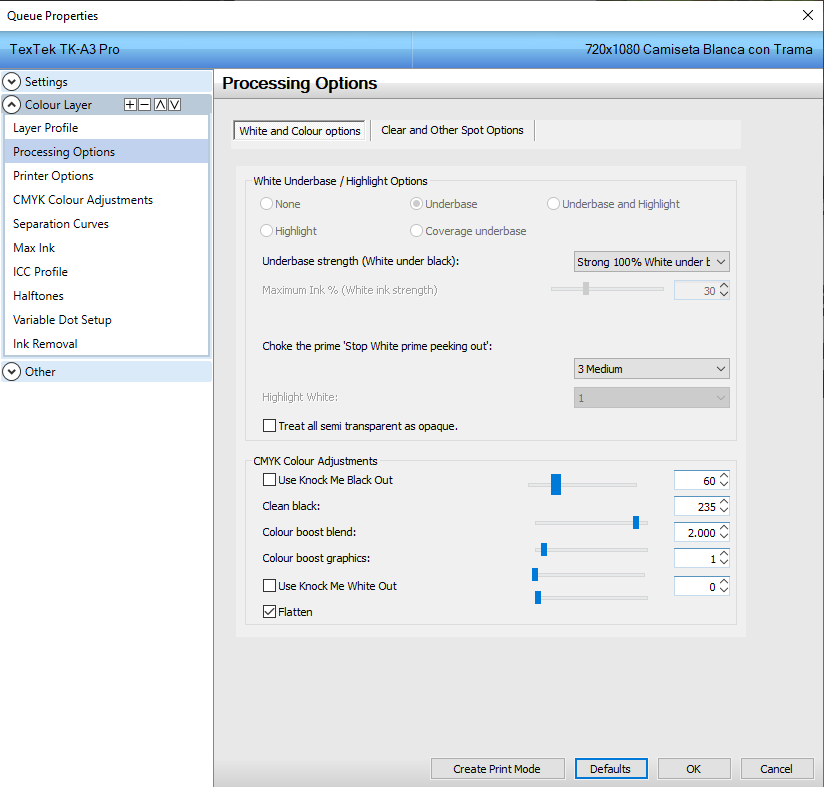Click the plus icon beside Colour Layer
Screen dimensions: 824x787
[x=130, y=105]
